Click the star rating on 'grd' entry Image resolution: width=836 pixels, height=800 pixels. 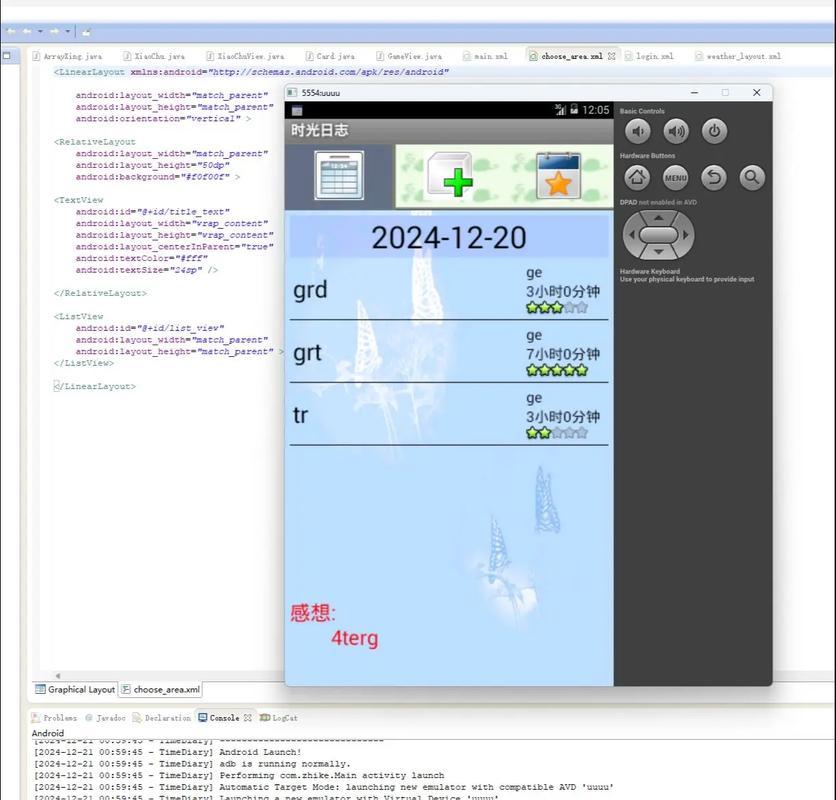coord(556,308)
